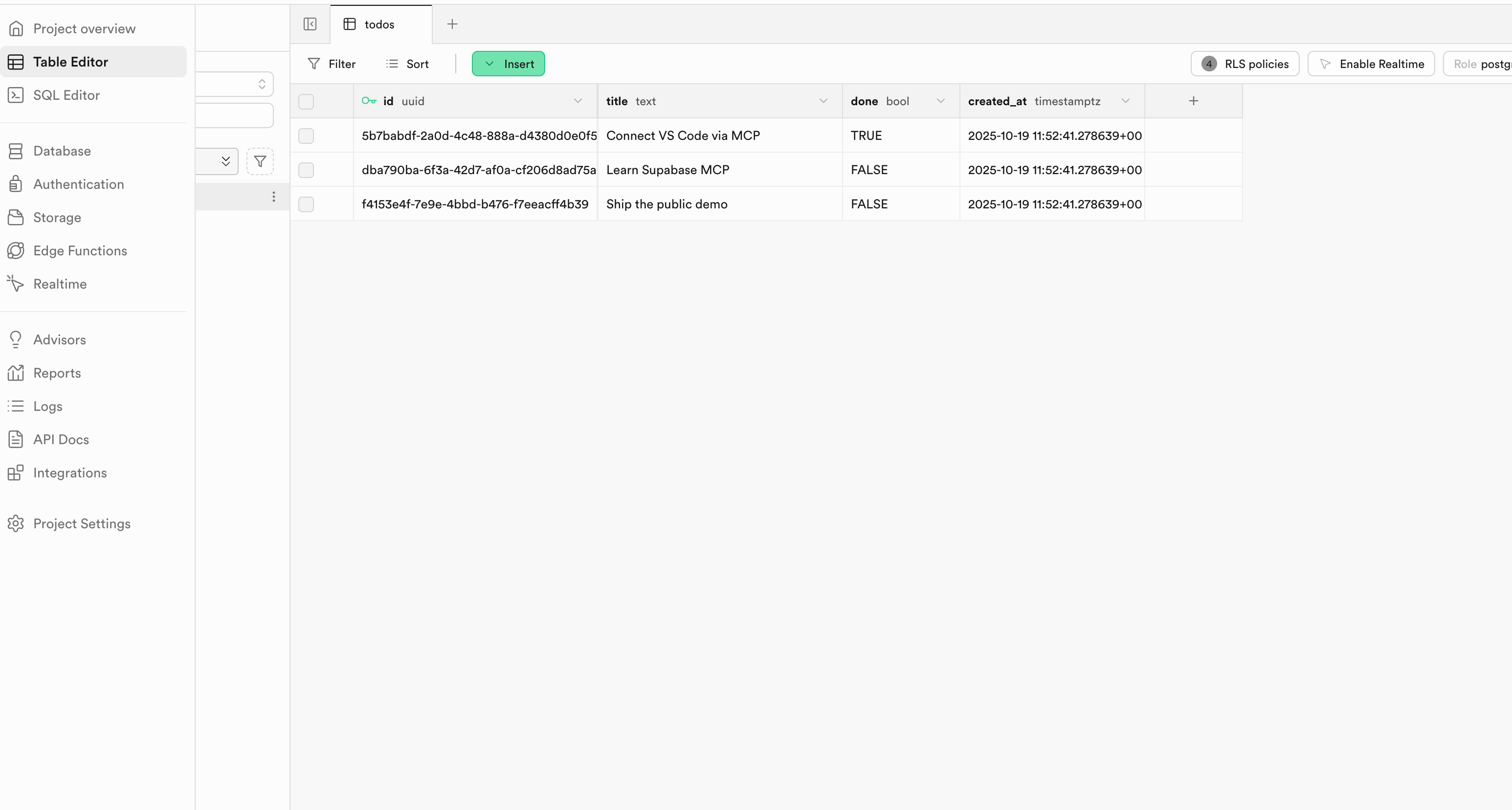1512x810 pixels.
Task: Go to Edge Functions section
Action: 80,250
